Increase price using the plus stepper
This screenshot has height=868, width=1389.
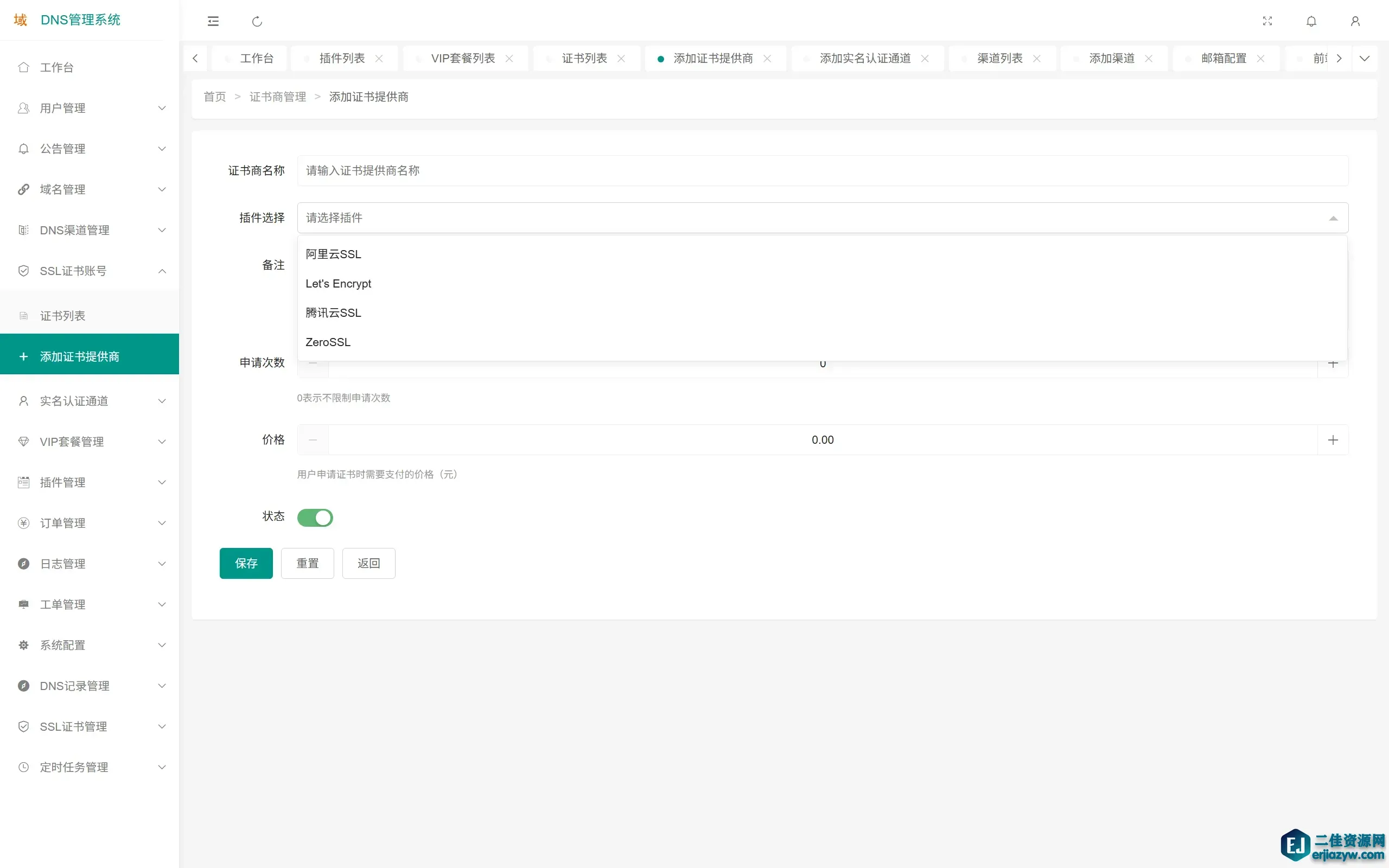point(1333,440)
